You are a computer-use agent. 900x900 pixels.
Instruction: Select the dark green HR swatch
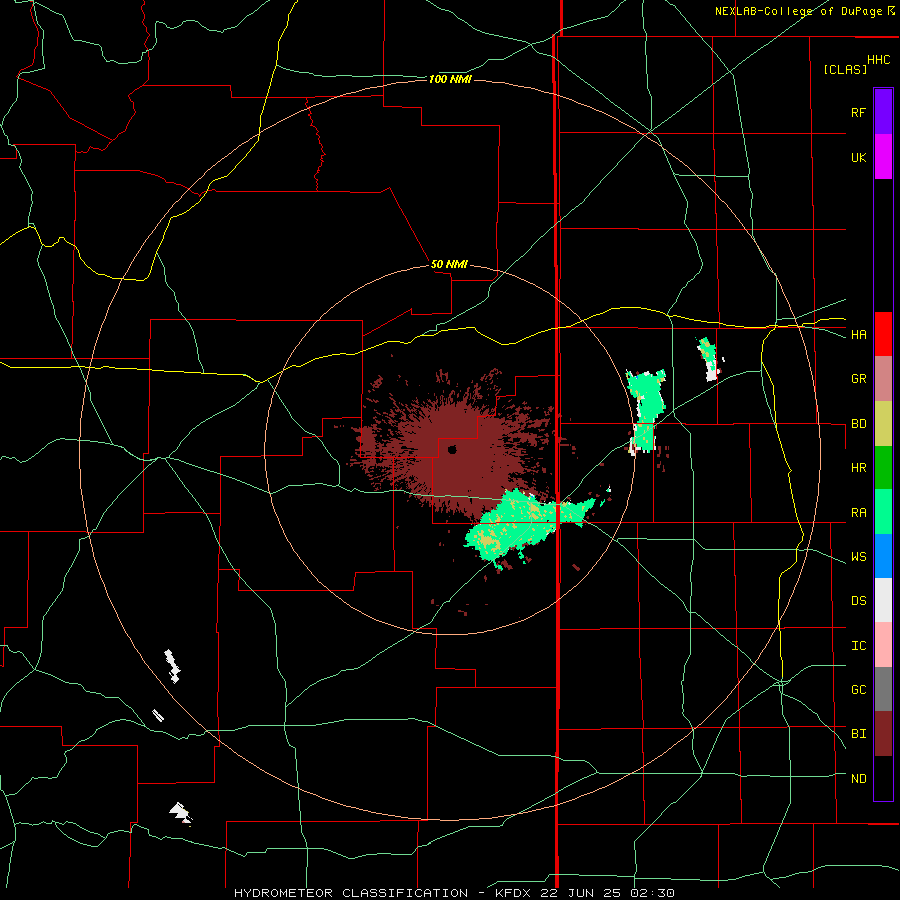883,468
